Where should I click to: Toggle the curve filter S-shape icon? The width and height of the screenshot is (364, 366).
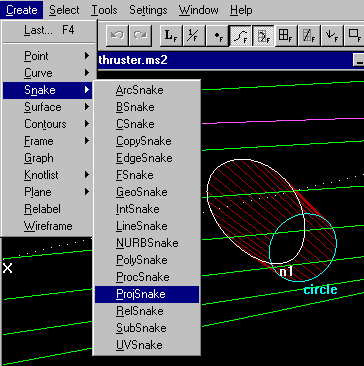[x=240, y=35]
